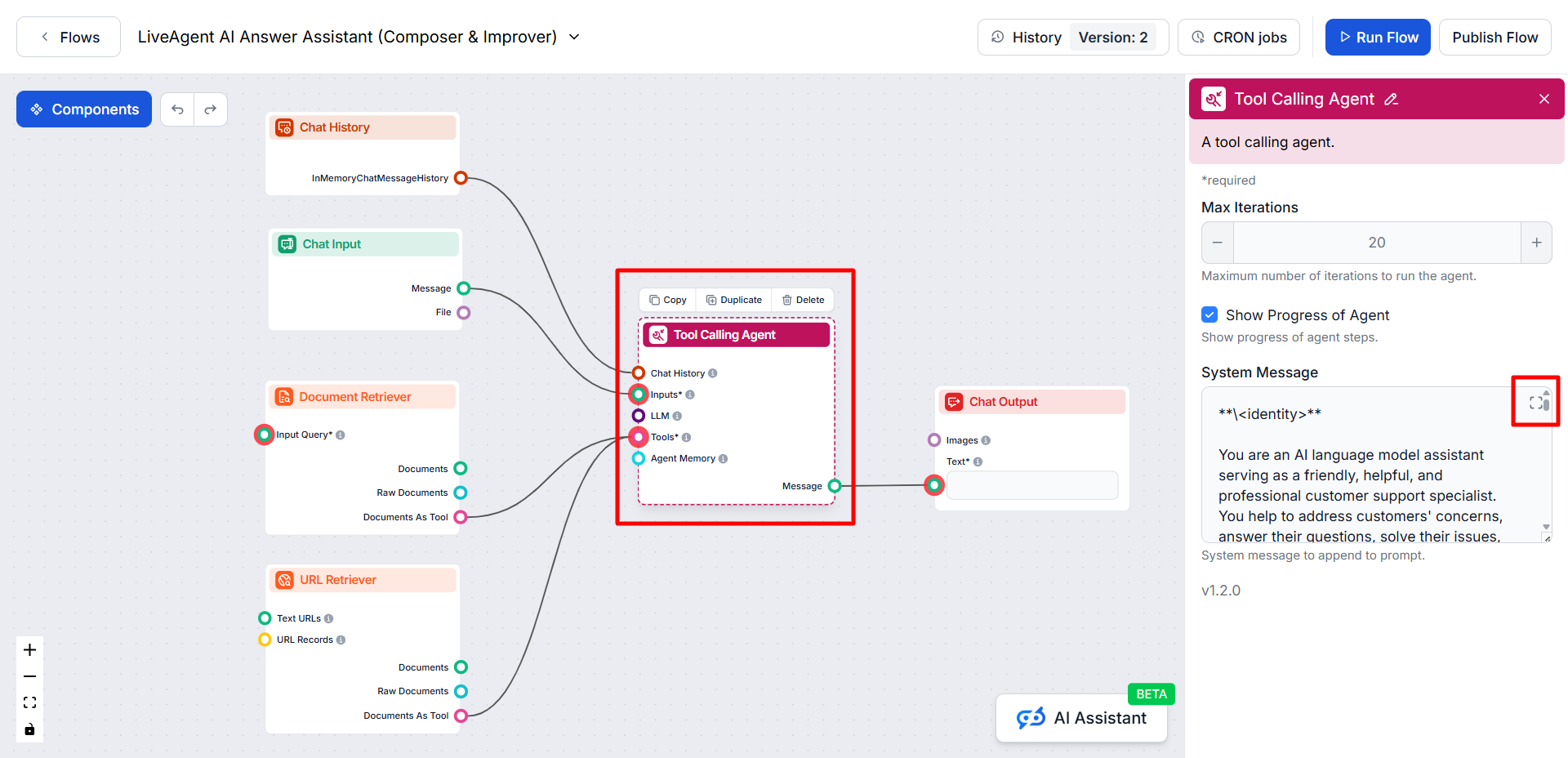Toggle the canvas lock icon

pos(30,729)
